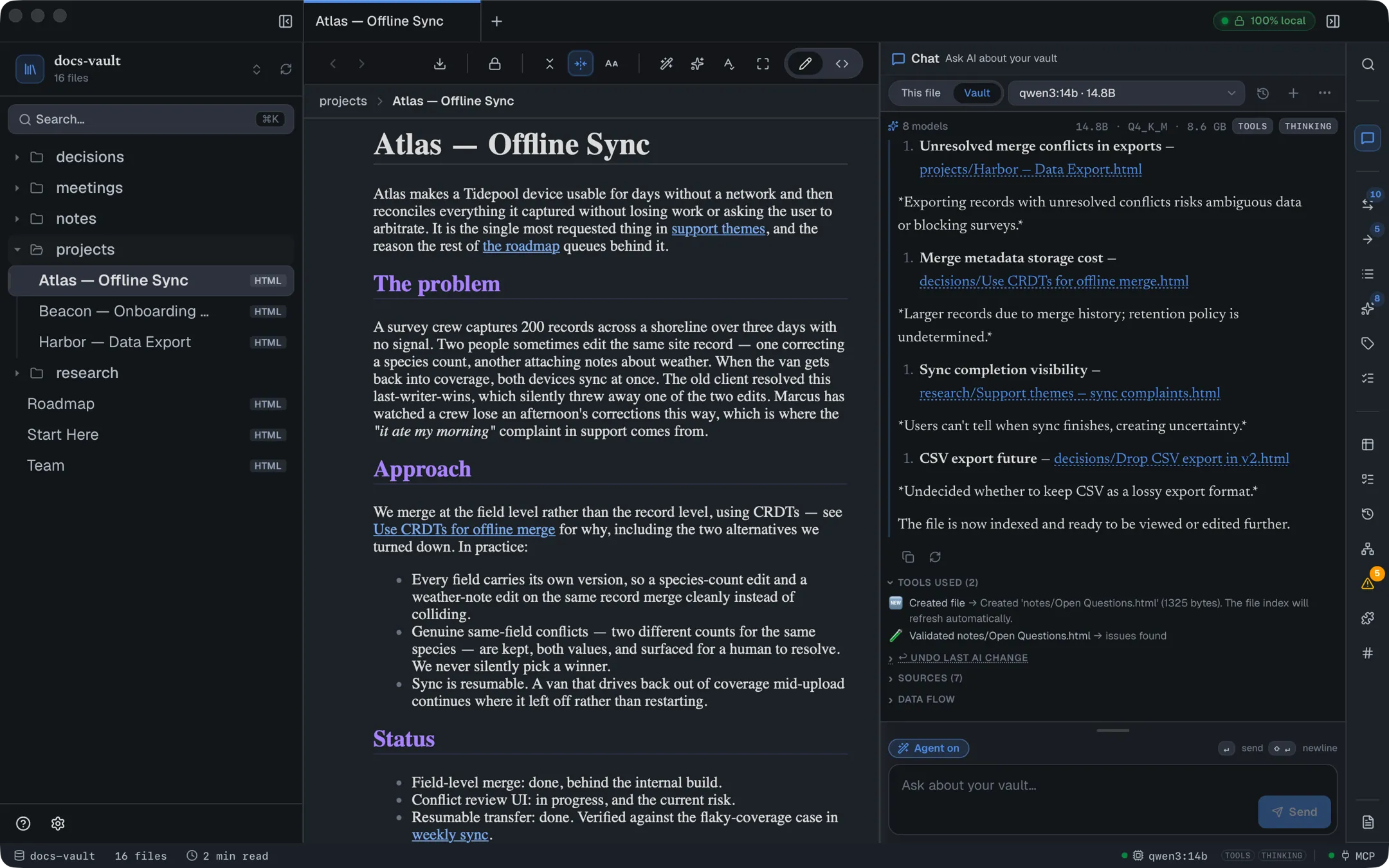Go back with the left arrow
The image size is (1389, 868).
(333, 64)
